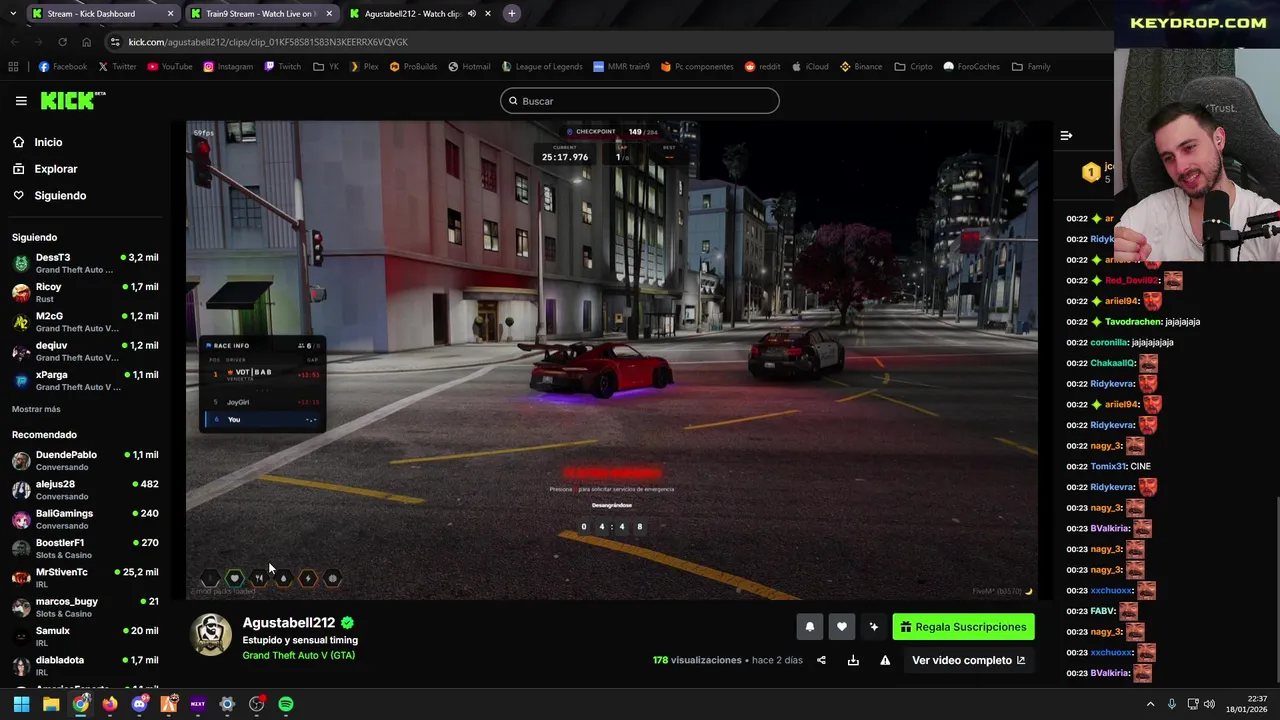Open Spotify from taskbar
1280x720 pixels.
point(286,704)
